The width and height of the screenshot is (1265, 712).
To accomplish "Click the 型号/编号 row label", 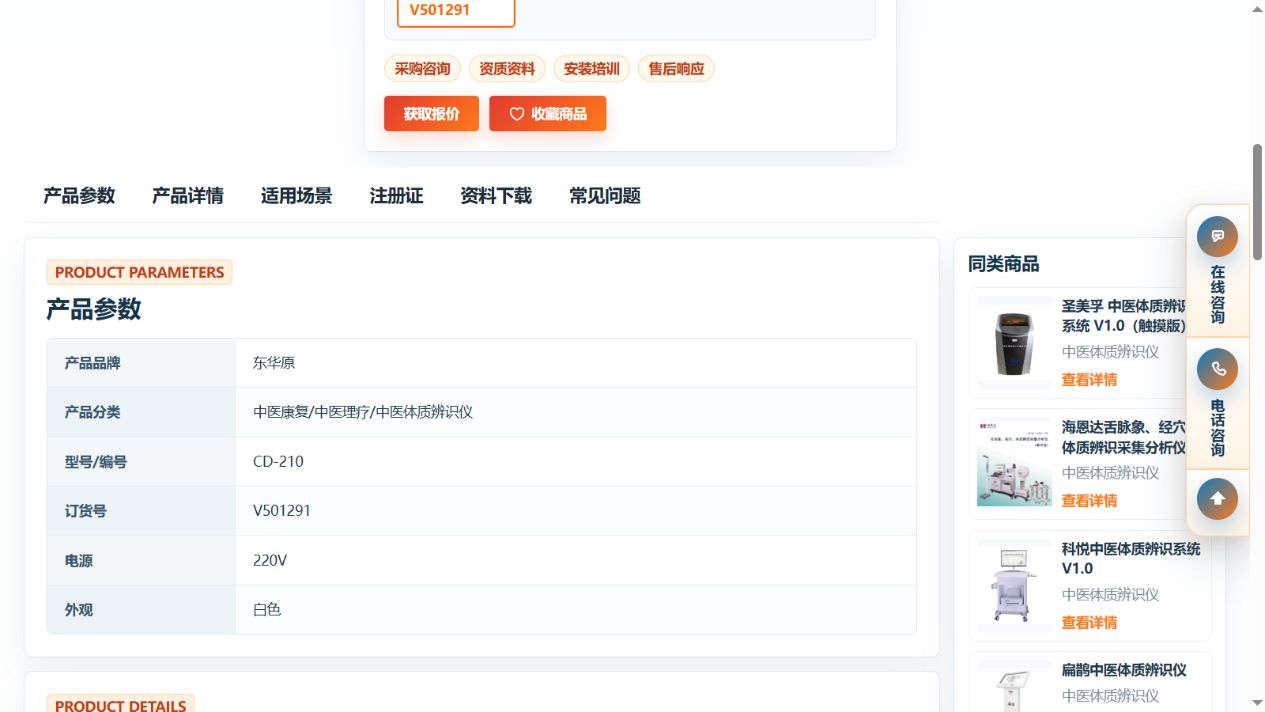I will (x=96, y=462).
